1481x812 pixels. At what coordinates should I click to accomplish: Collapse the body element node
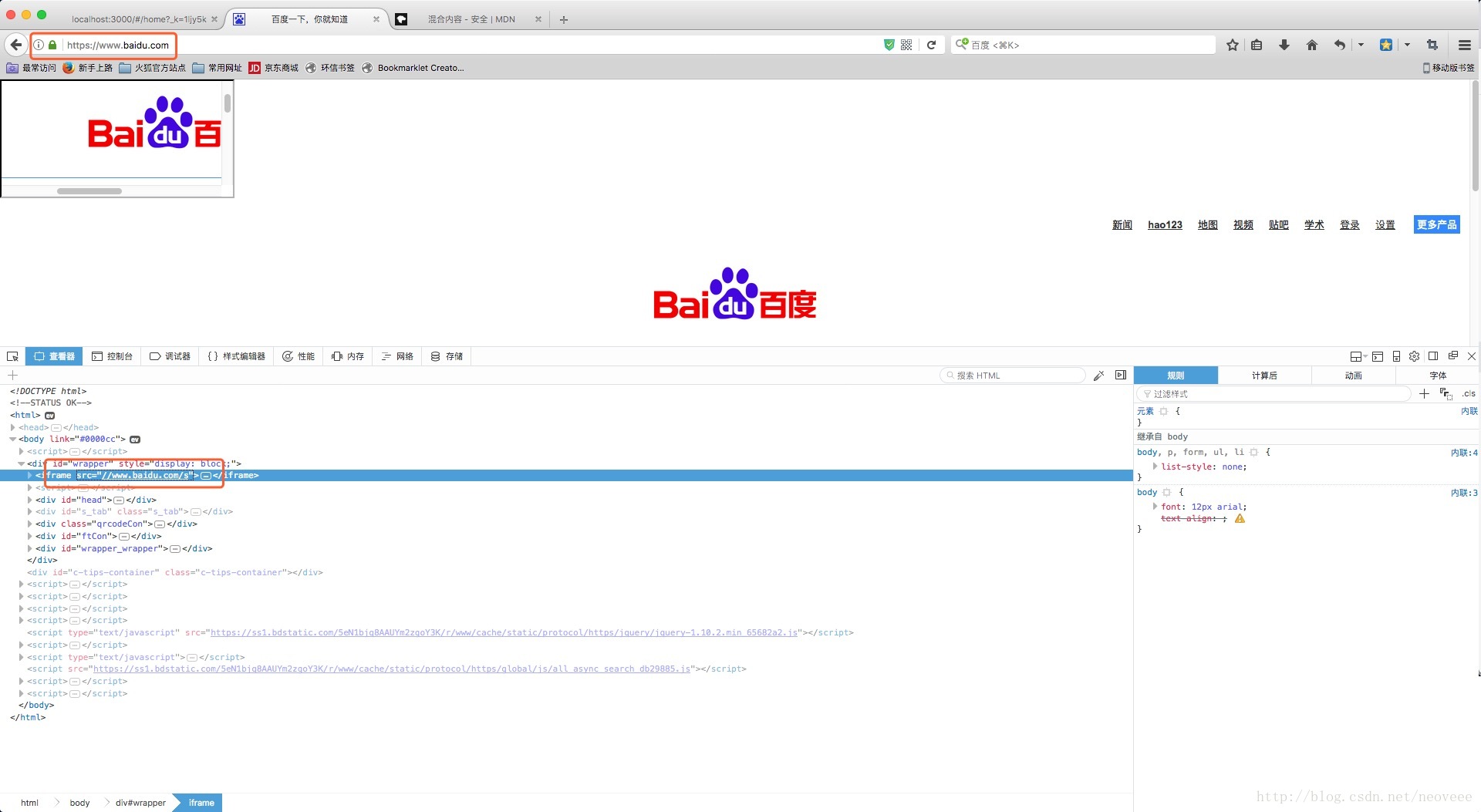point(13,440)
